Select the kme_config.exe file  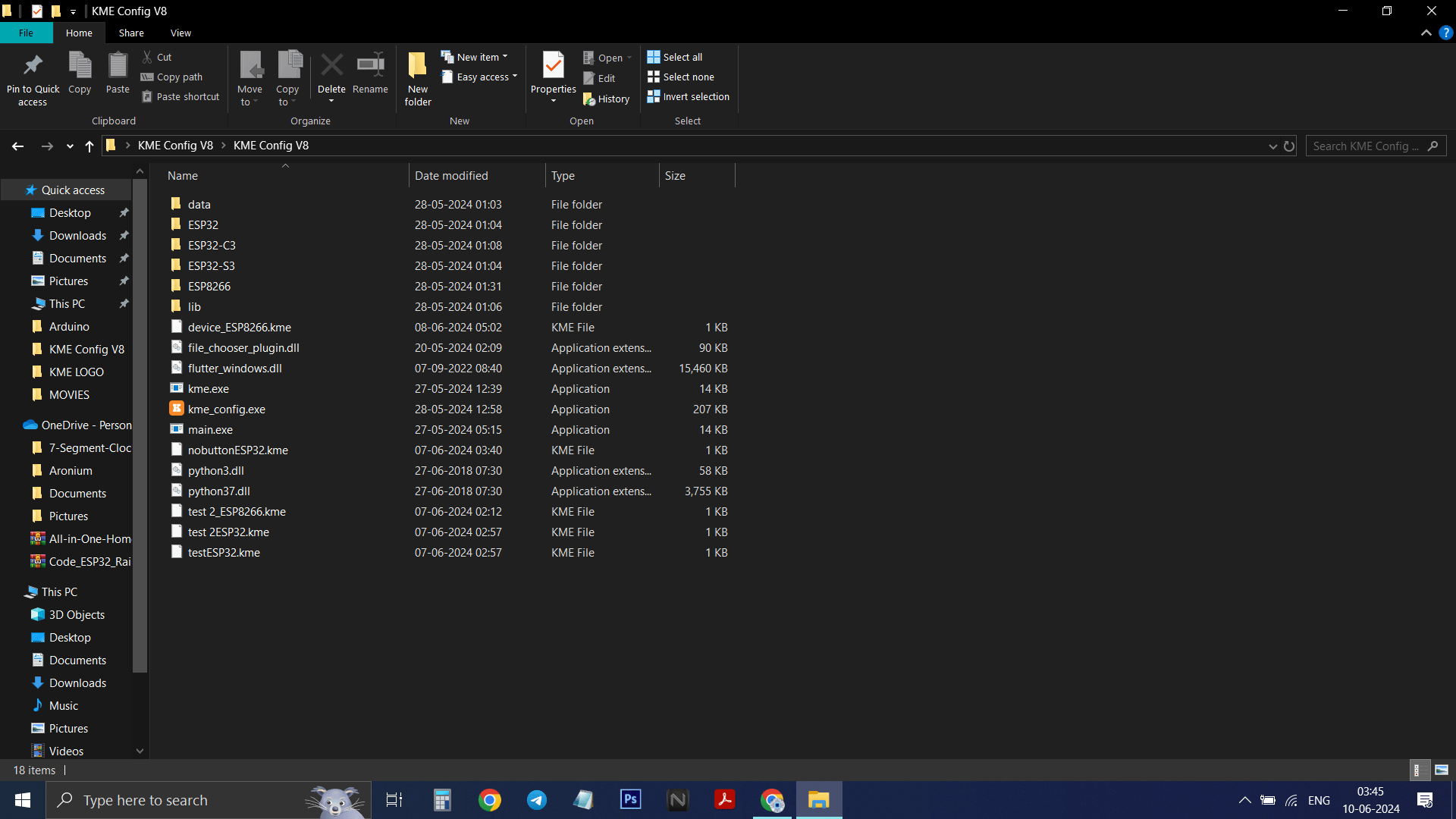pos(227,409)
